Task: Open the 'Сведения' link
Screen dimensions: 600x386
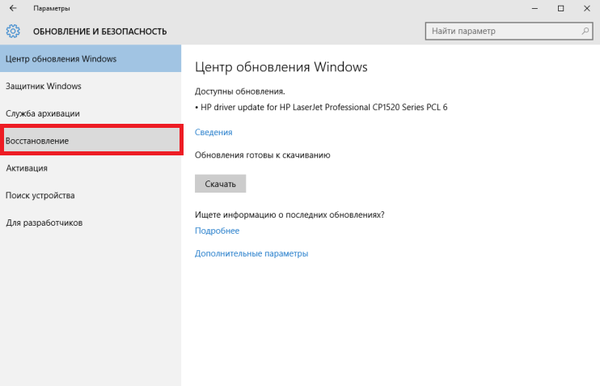Action: [214, 132]
